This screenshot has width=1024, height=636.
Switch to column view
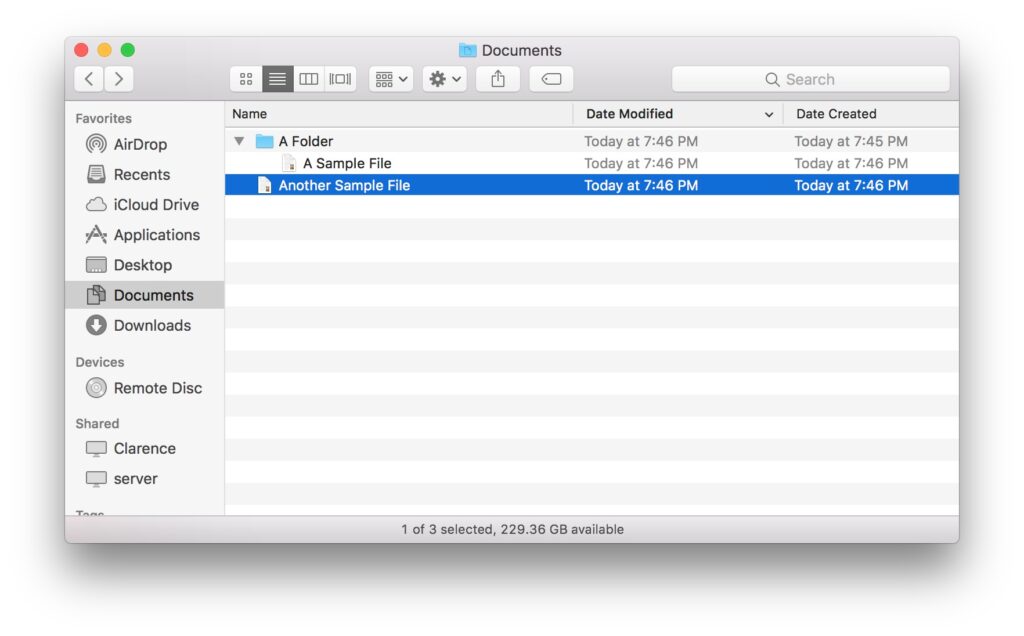click(309, 78)
